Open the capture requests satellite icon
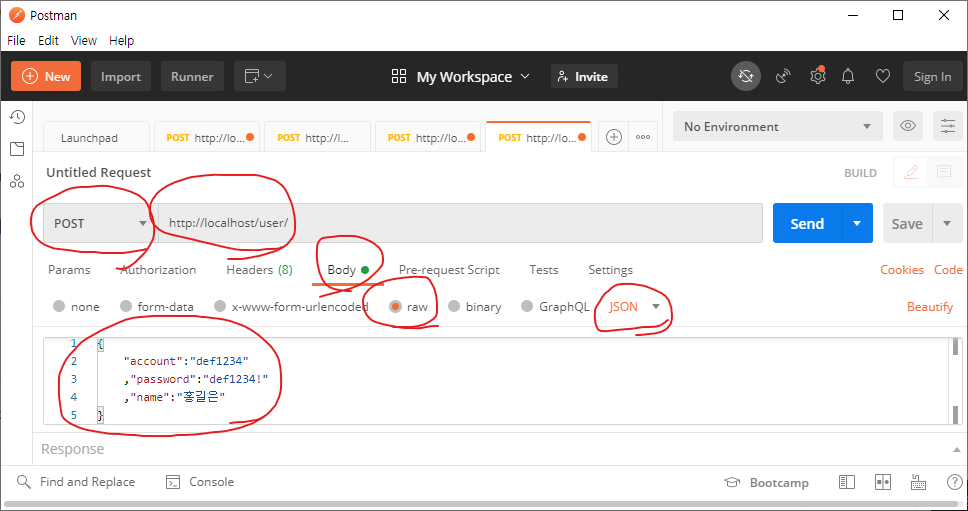This screenshot has width=968, height=511. [x=783, y=77]
